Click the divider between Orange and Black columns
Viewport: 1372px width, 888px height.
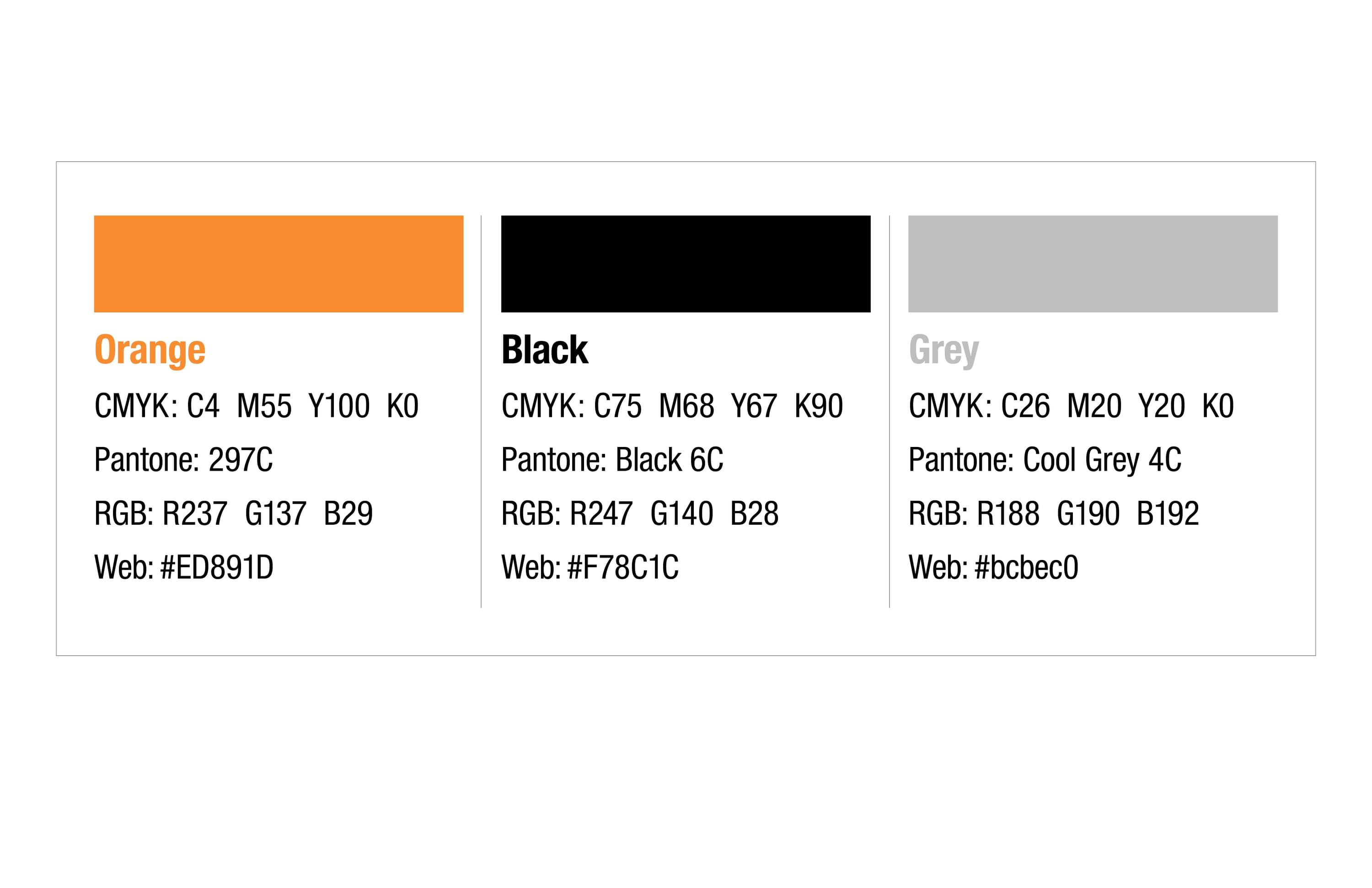(x=482, y=412)
